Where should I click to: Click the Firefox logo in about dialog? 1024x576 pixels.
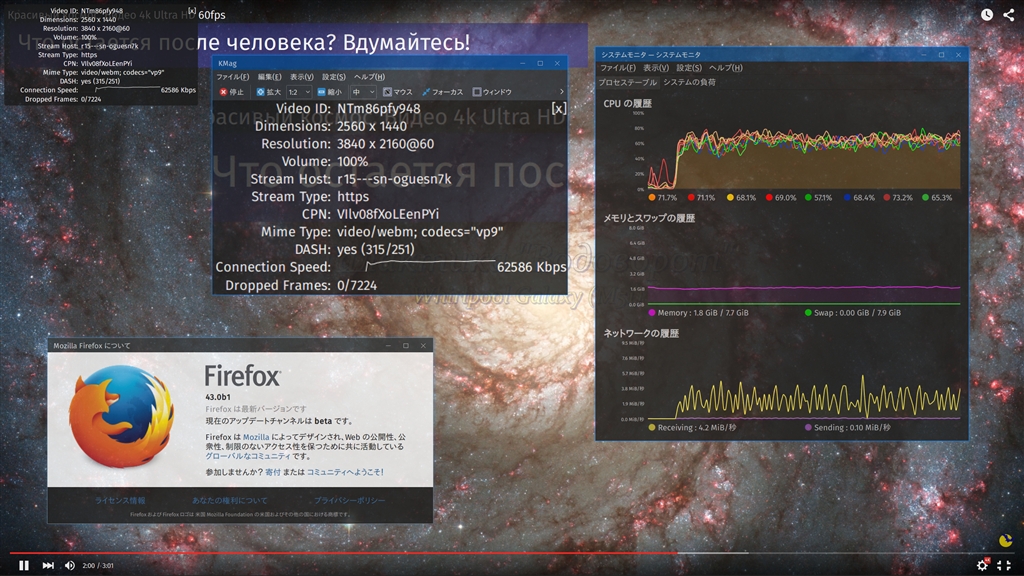(x=122, y=416)
